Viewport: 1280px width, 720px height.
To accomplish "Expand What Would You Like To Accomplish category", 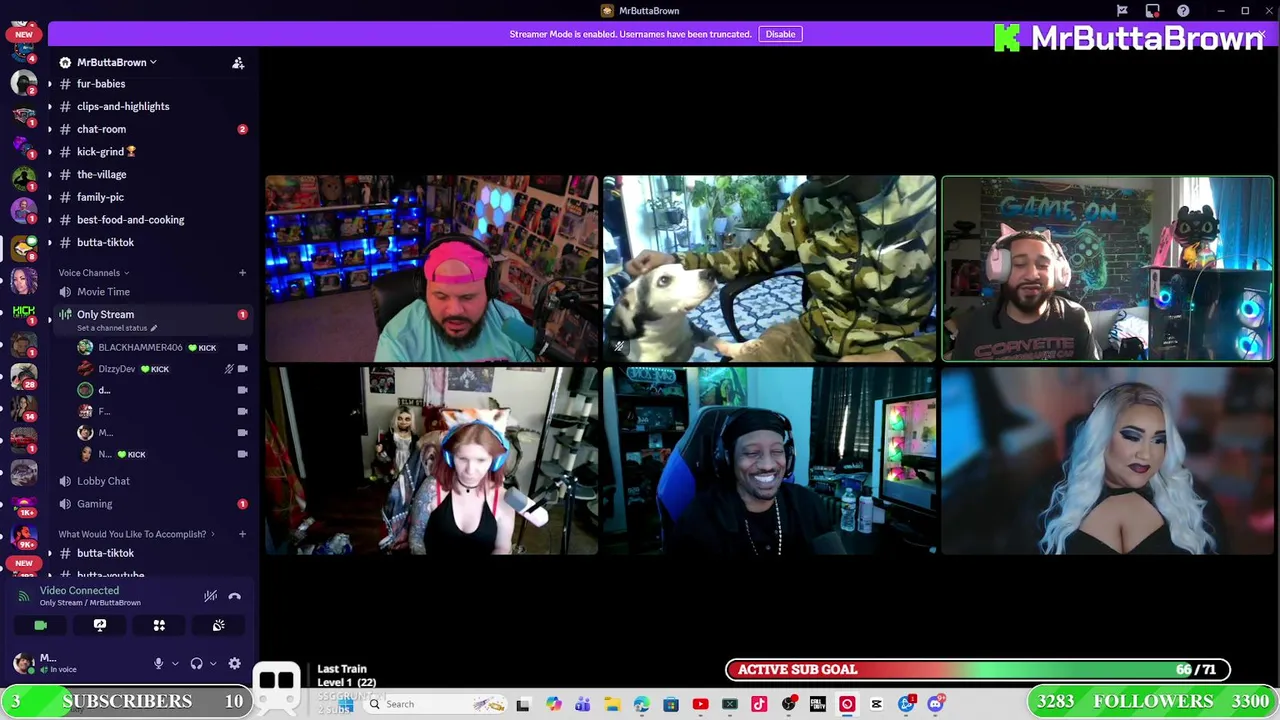I will pos(137,534).
